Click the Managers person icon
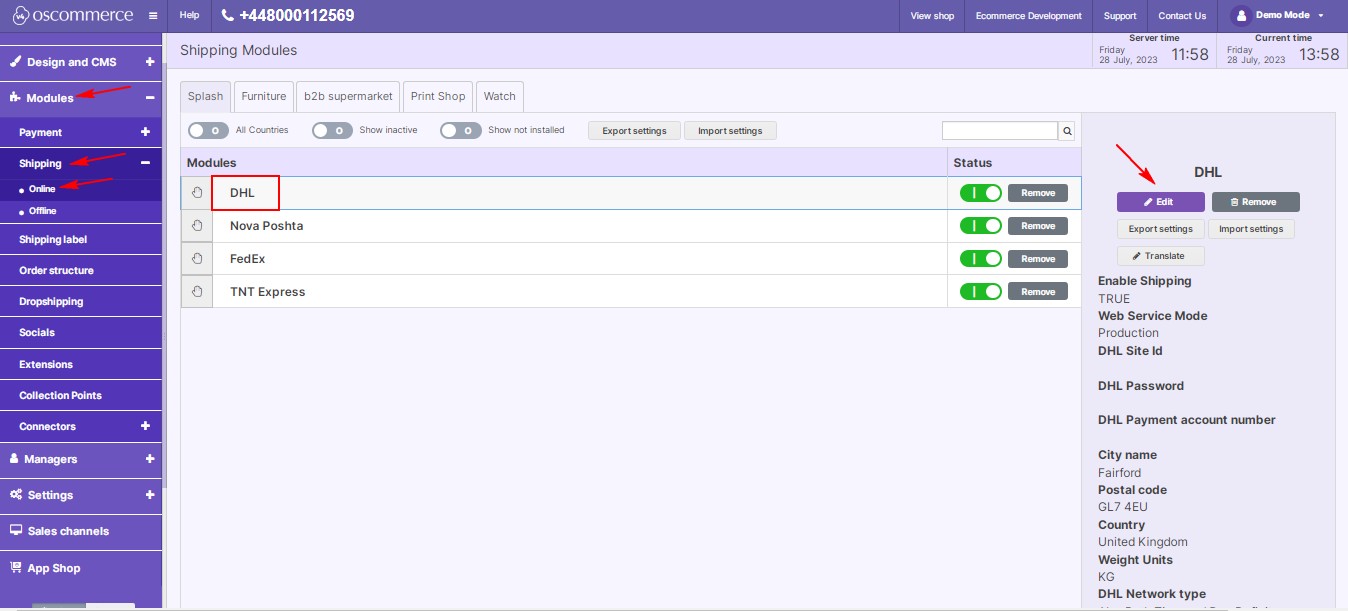 [15, 459]
